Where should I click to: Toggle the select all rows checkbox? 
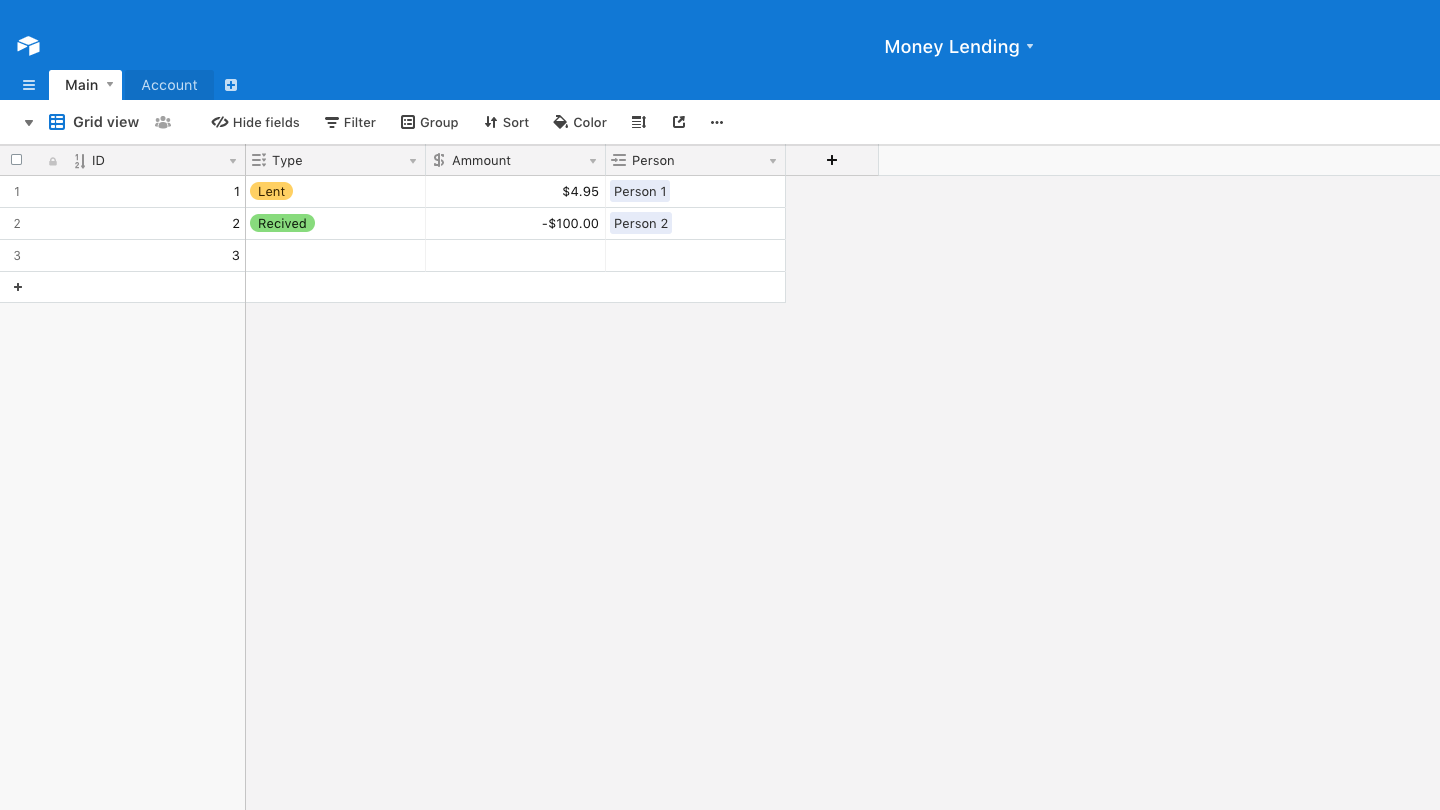pos(16,160)
